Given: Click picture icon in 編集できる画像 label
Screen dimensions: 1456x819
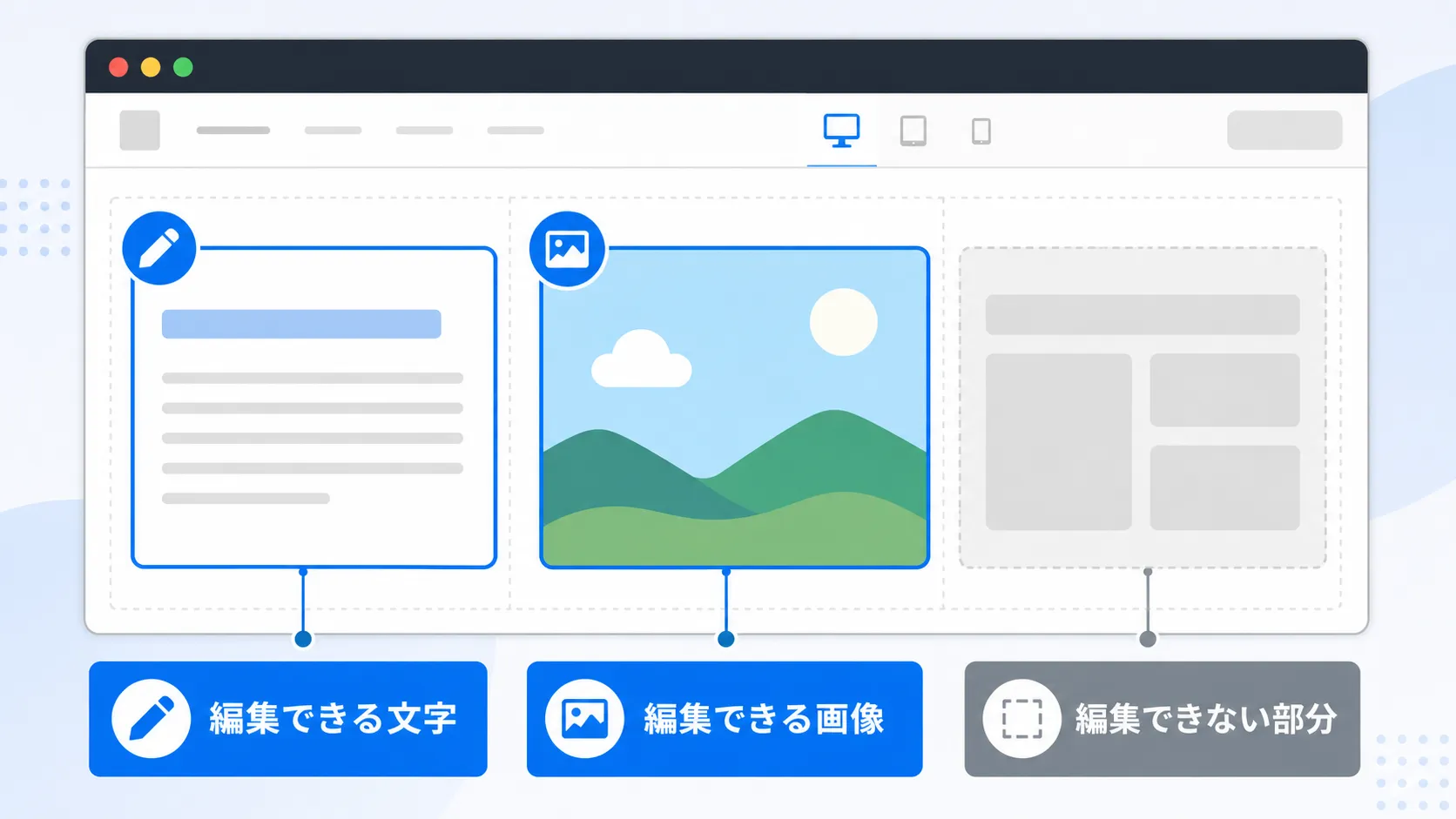Looking at the screenshot, I should click(x=584, y=719).
